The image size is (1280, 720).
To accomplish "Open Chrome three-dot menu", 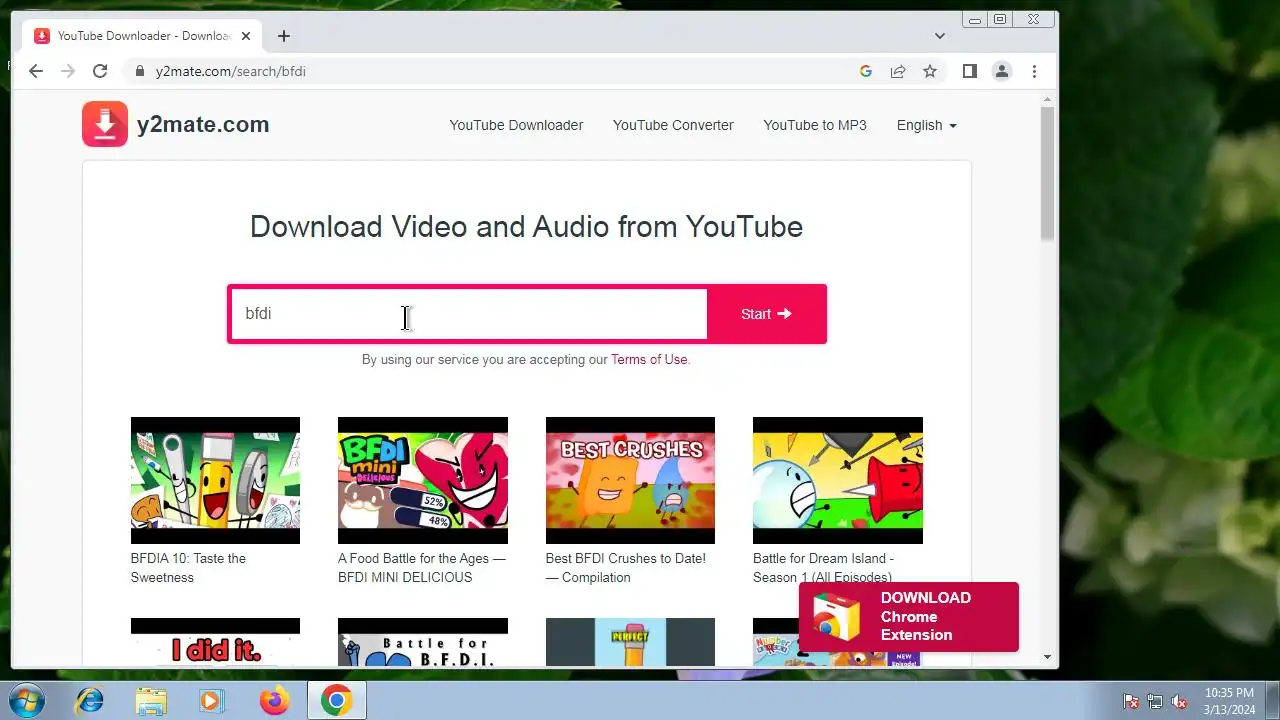I will point(1034,71).
